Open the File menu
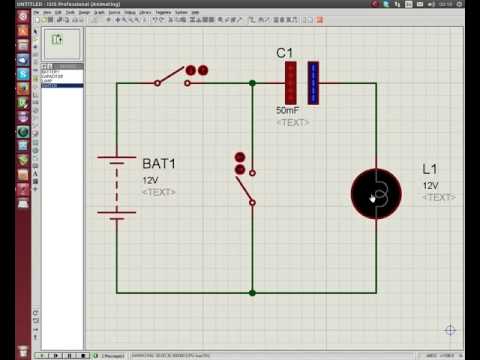480x360 pixels. (x=36, y=12)
